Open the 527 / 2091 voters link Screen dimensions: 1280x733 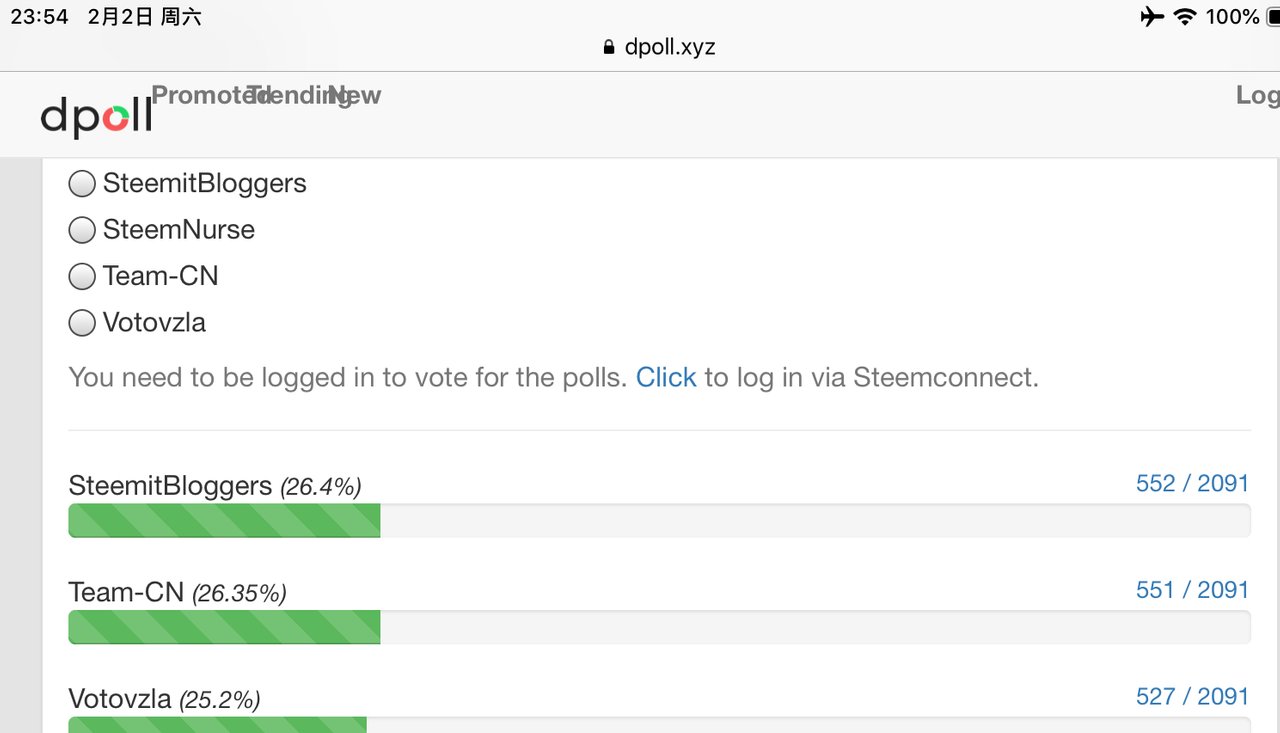coord(1192,696)
